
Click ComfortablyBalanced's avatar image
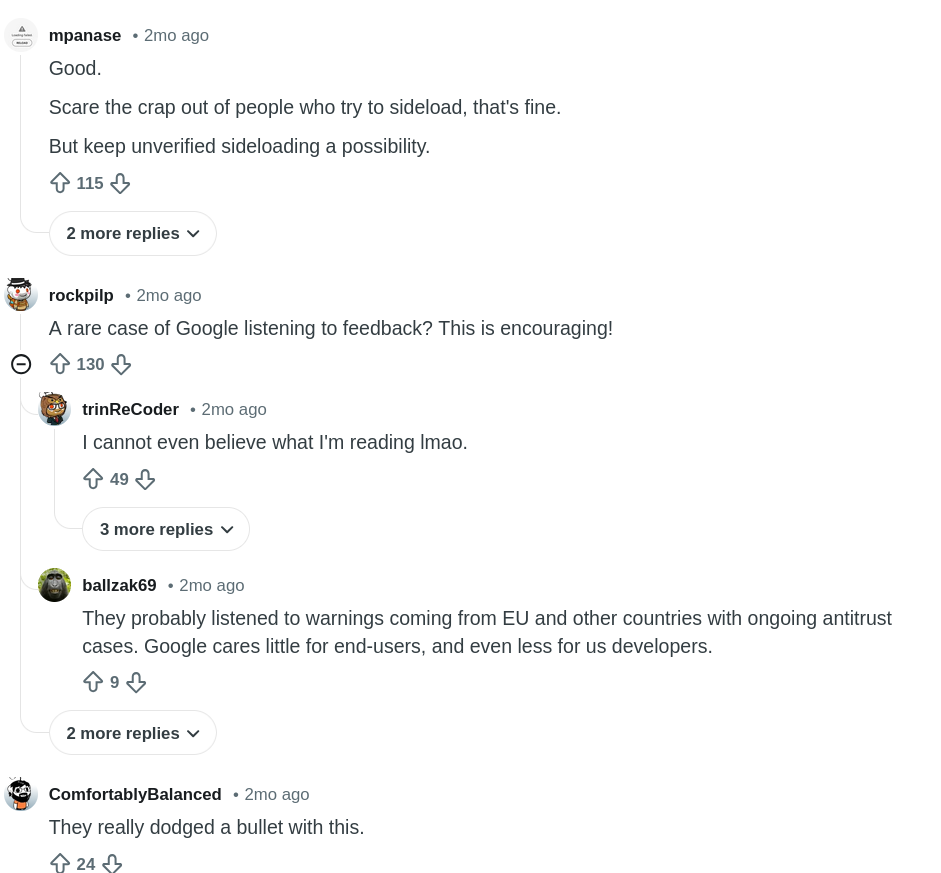[x=21, y=793]
